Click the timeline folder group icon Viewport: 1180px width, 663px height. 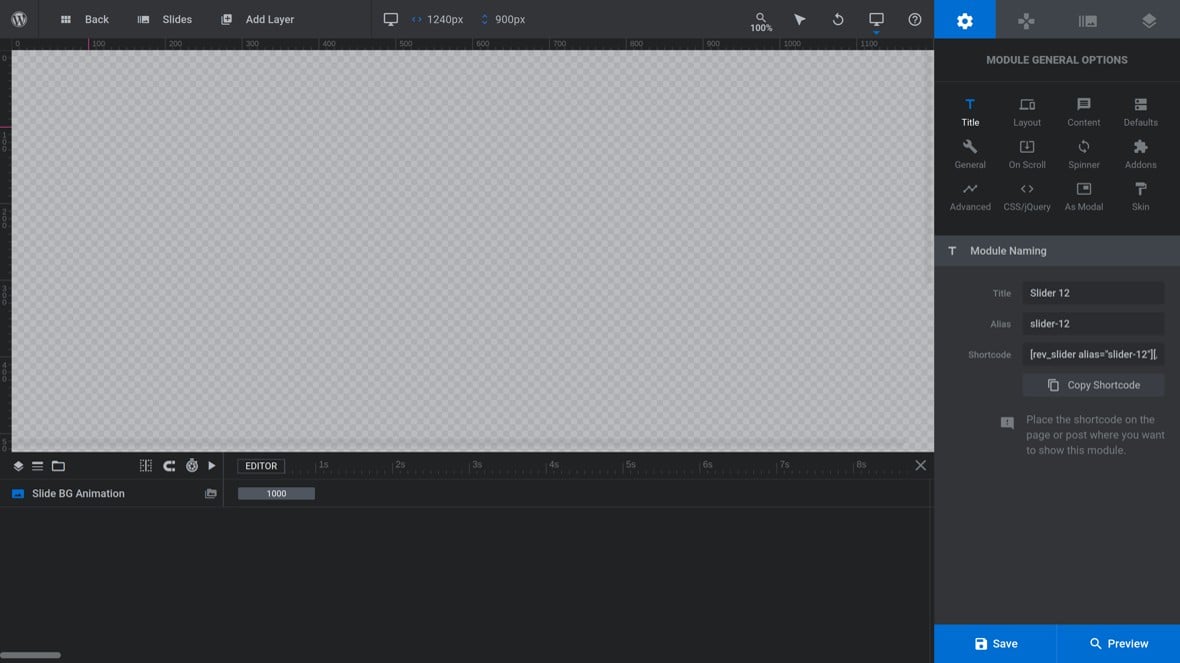(x=58, y=466)
